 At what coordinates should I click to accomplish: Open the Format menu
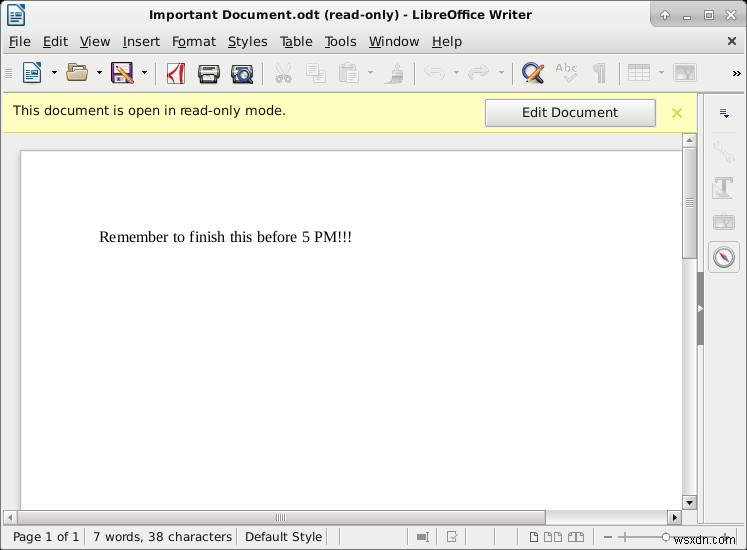(x=194, y=42)
